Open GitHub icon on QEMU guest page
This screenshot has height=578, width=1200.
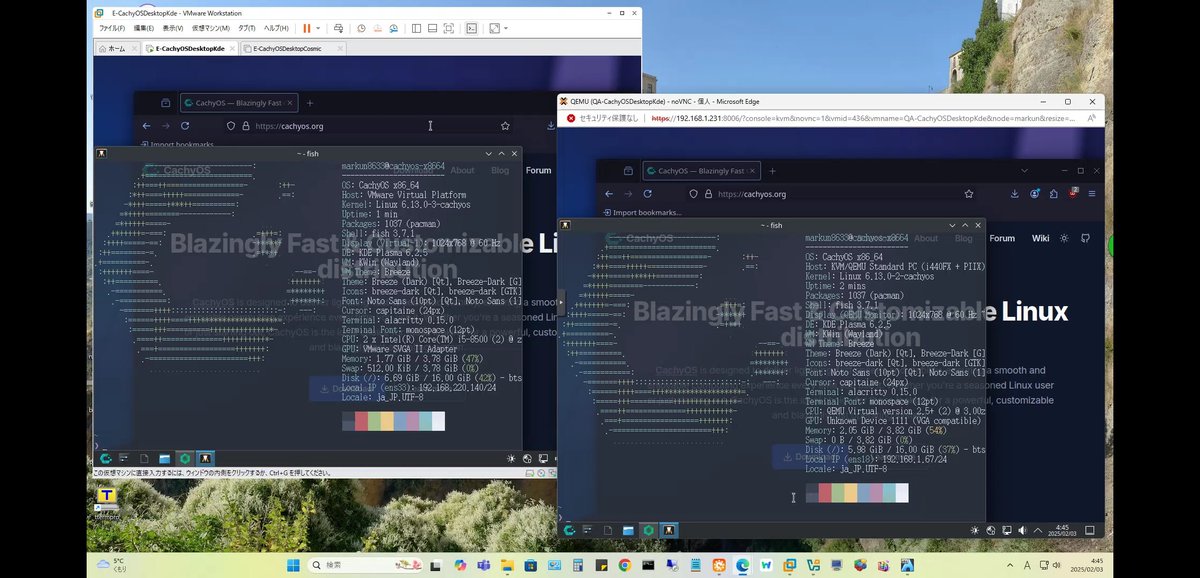coord(1085,238)
